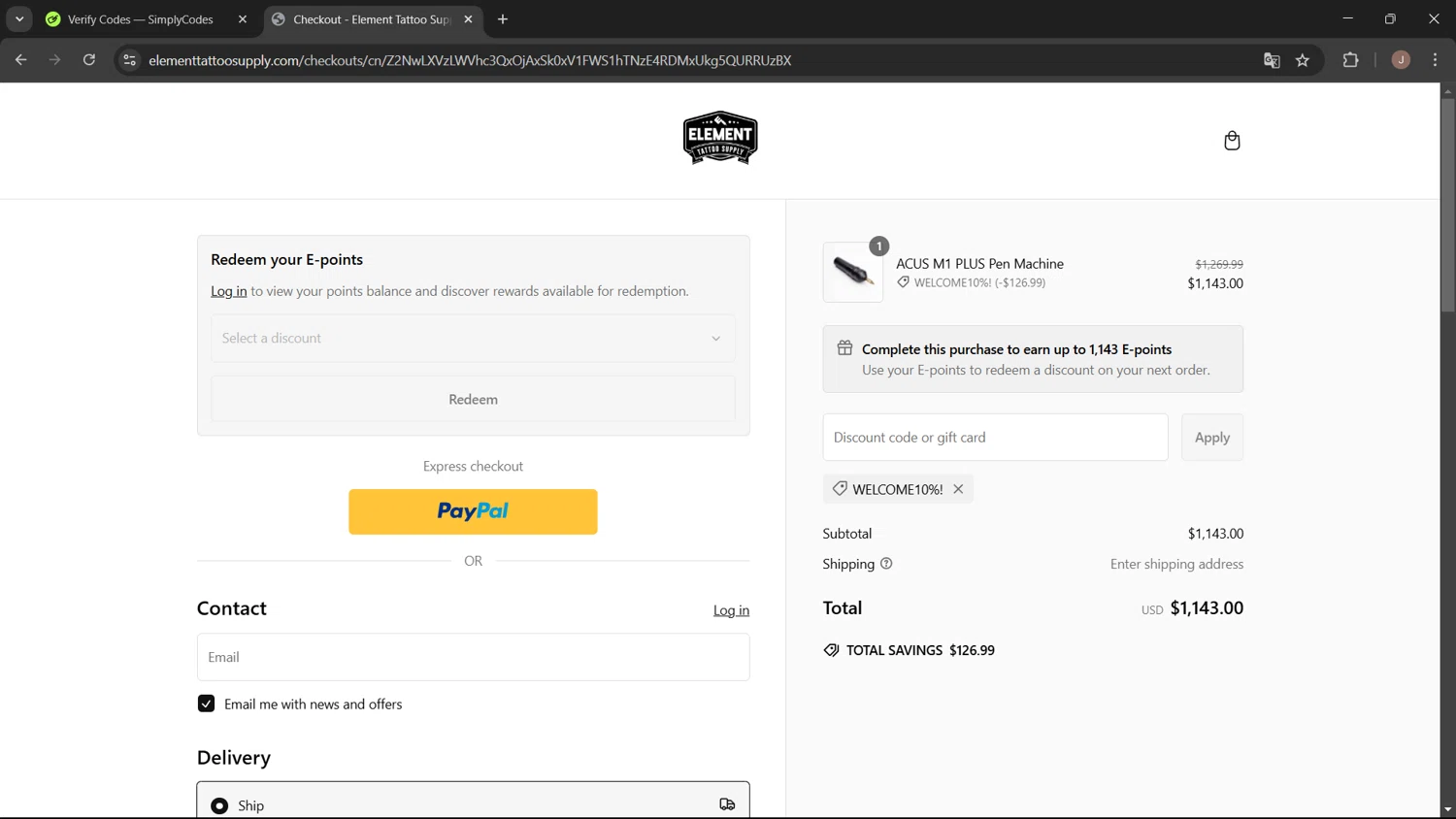The image size is (1456, 819).
Task: Click Log in link in E-points section
Action: point(229,291)
